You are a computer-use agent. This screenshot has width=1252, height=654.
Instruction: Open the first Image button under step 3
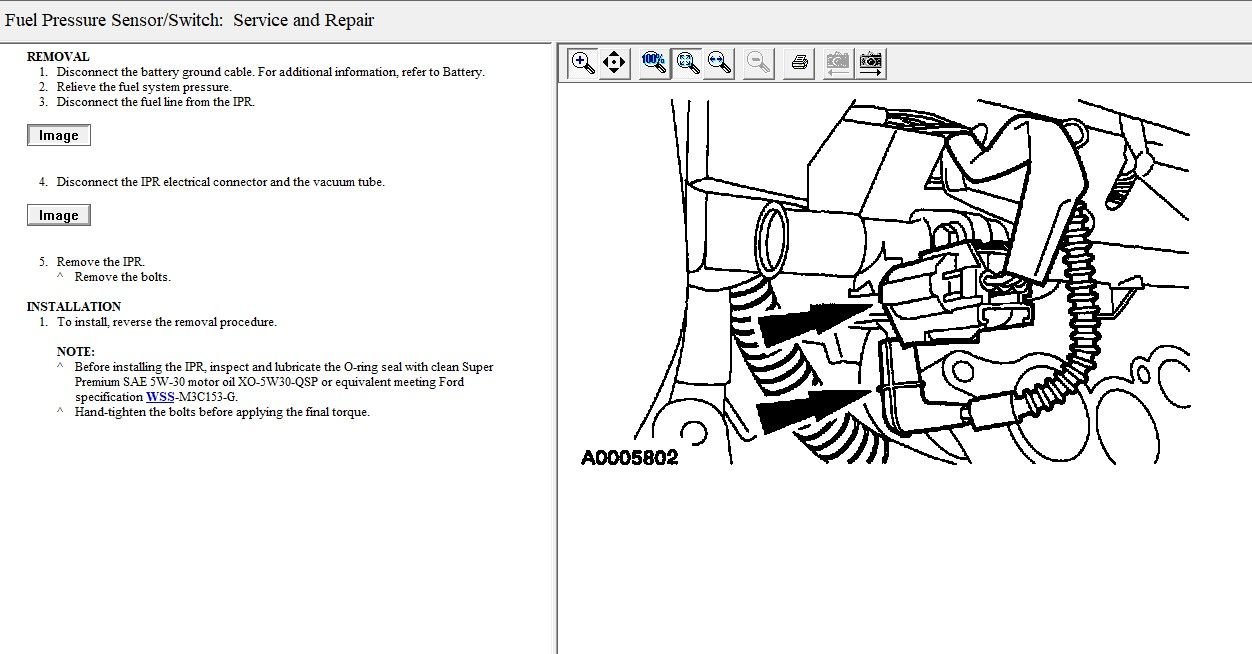point(59,136)
